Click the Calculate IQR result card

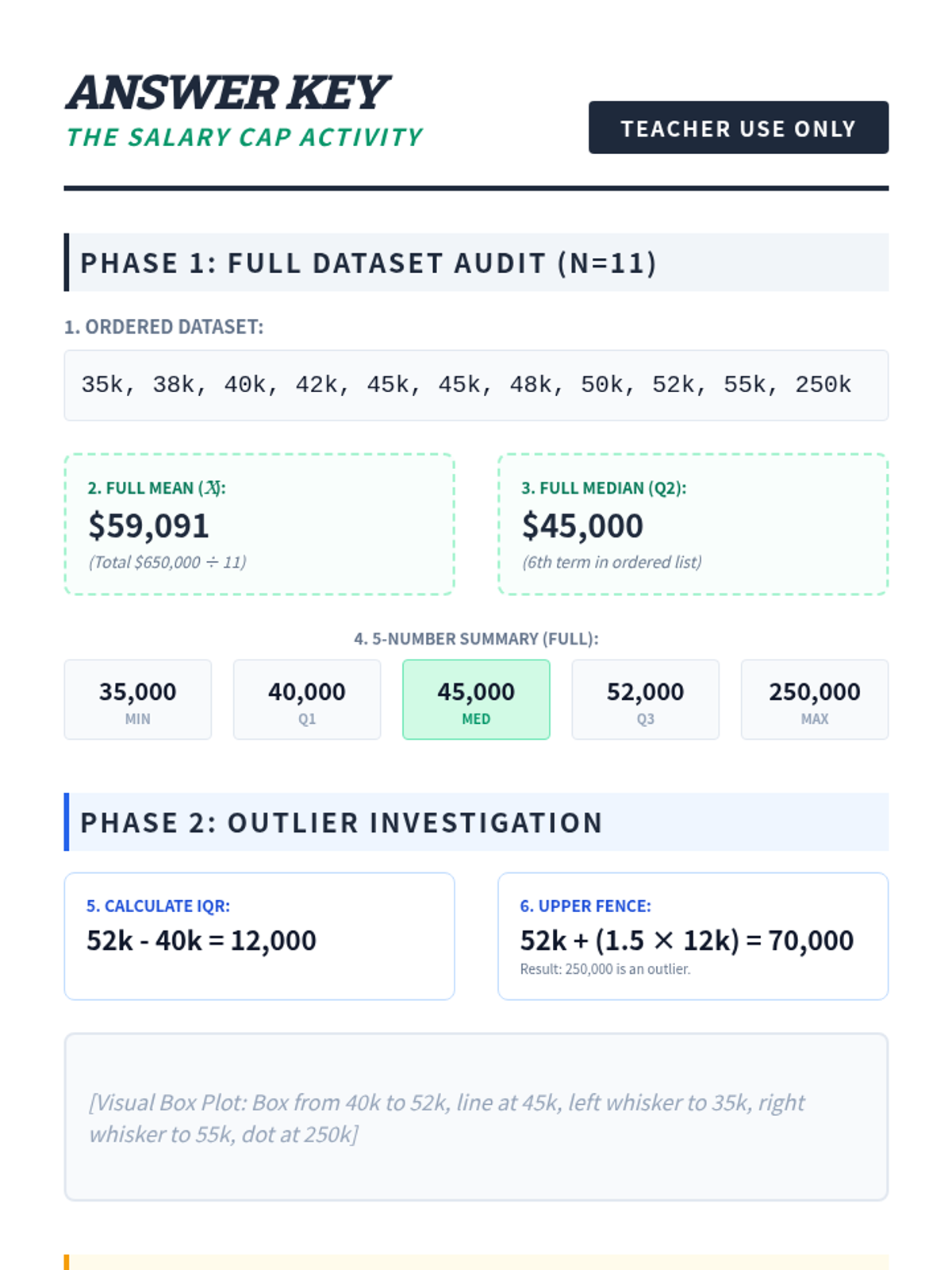259,937
